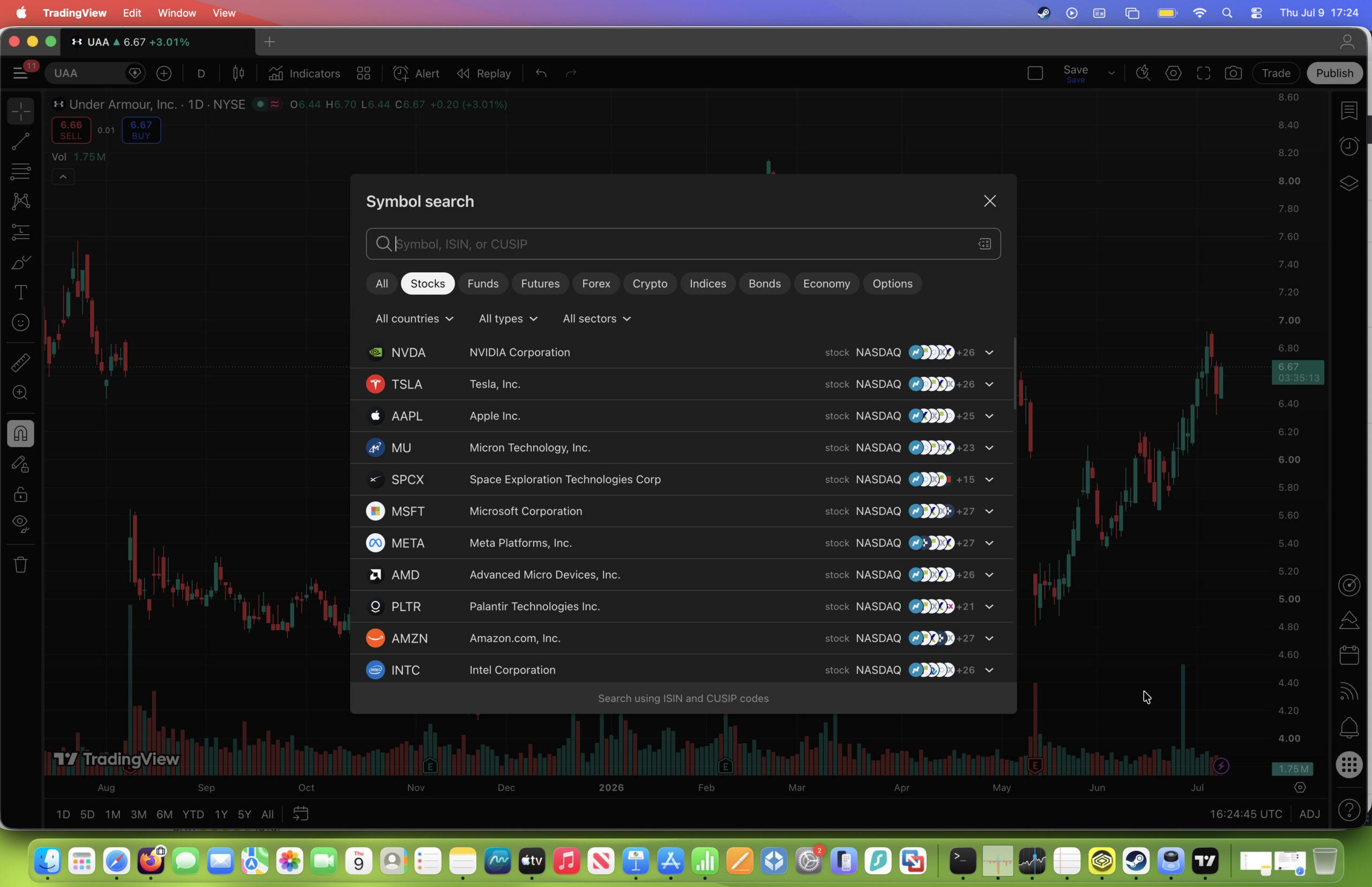Image resolution: width=1372 pixels, height=887 pixels.
Task: Open the Indicators panel
Action: 305,73
